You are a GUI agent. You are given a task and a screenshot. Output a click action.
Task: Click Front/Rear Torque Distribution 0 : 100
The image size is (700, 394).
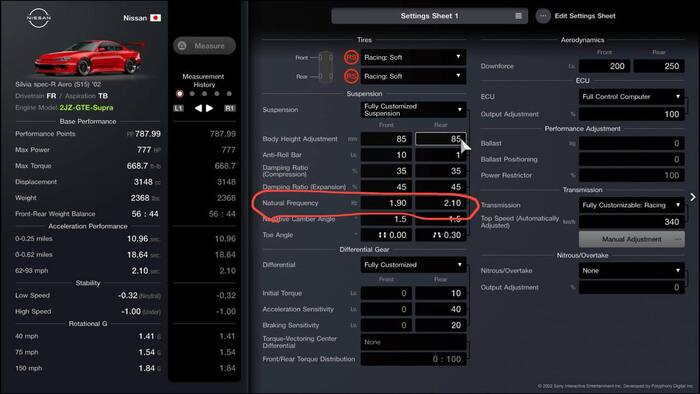tap(413, 359)
